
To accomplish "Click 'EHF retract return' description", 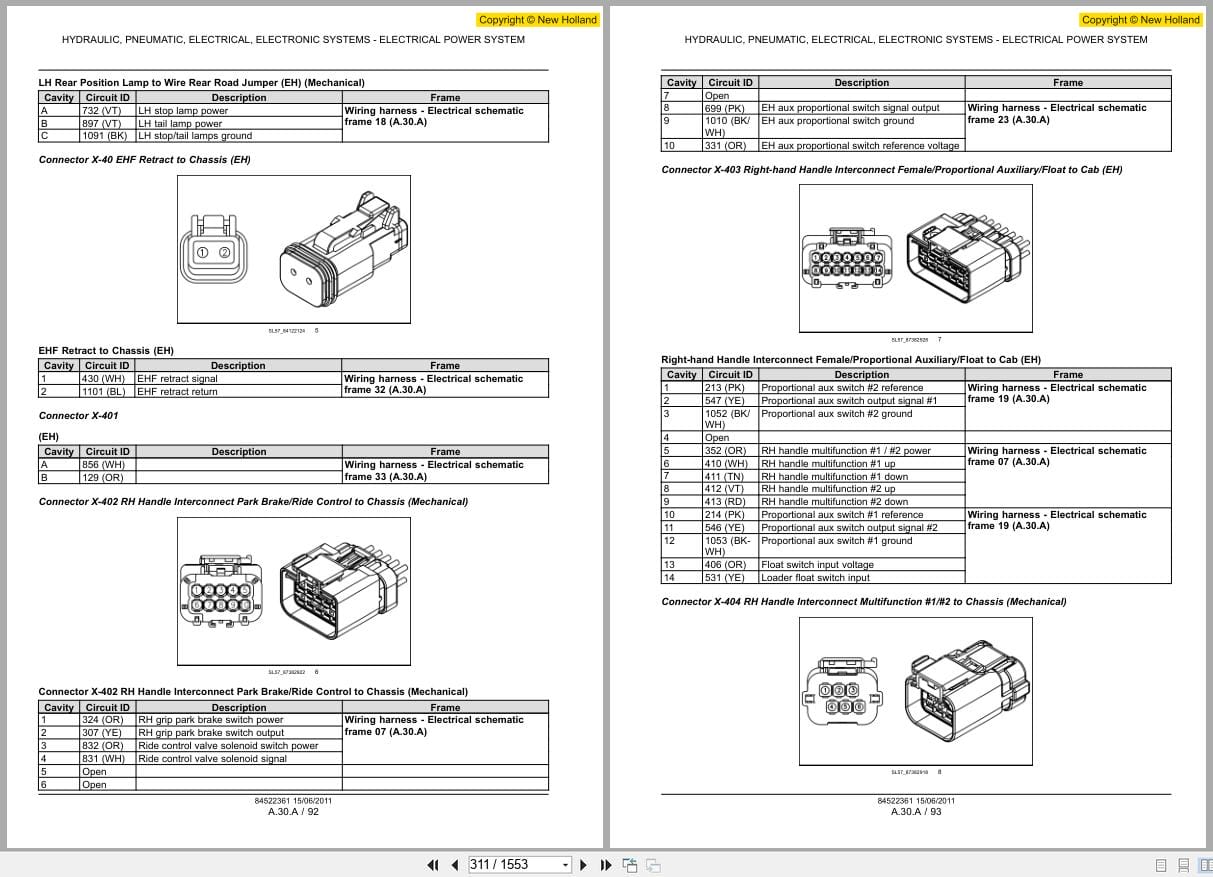I will pos(177,392).
